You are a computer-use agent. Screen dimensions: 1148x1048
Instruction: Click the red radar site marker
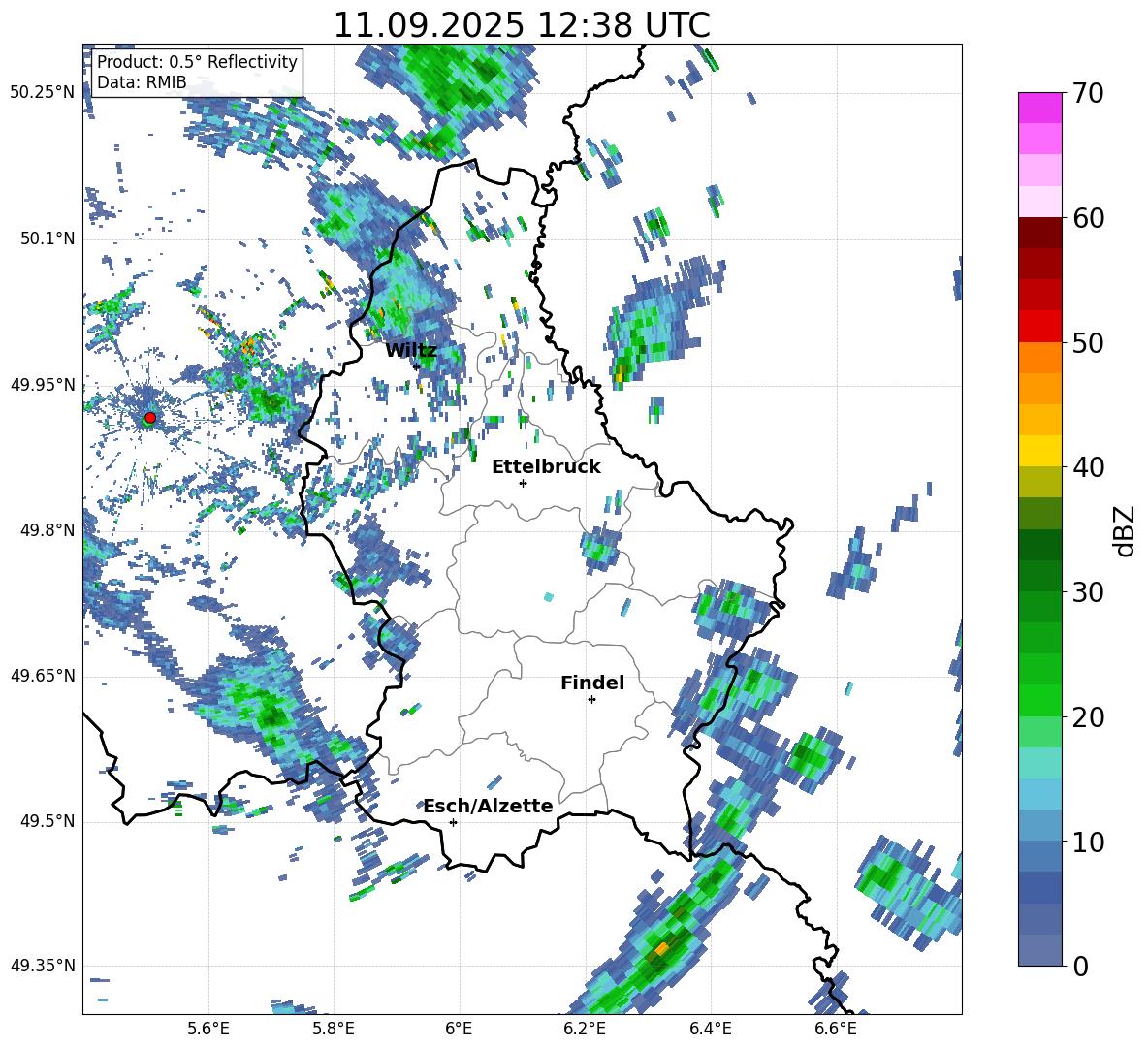(x=150, y=418)
